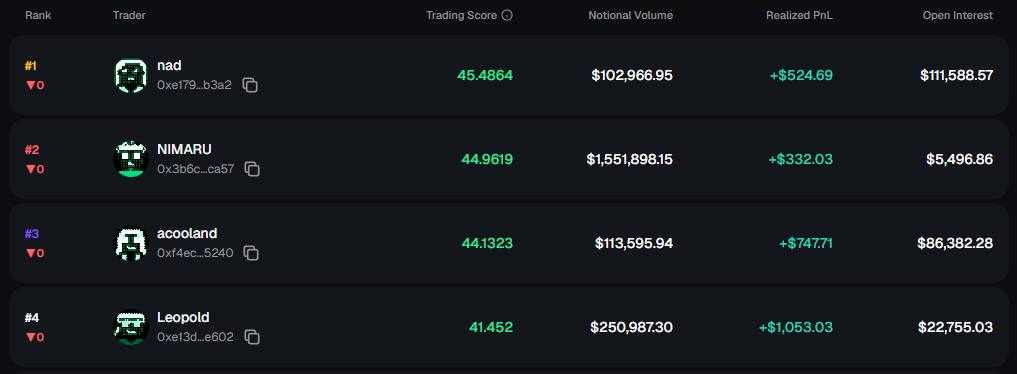
Task: Open trader name Leopold
Action: coord(183,318)
